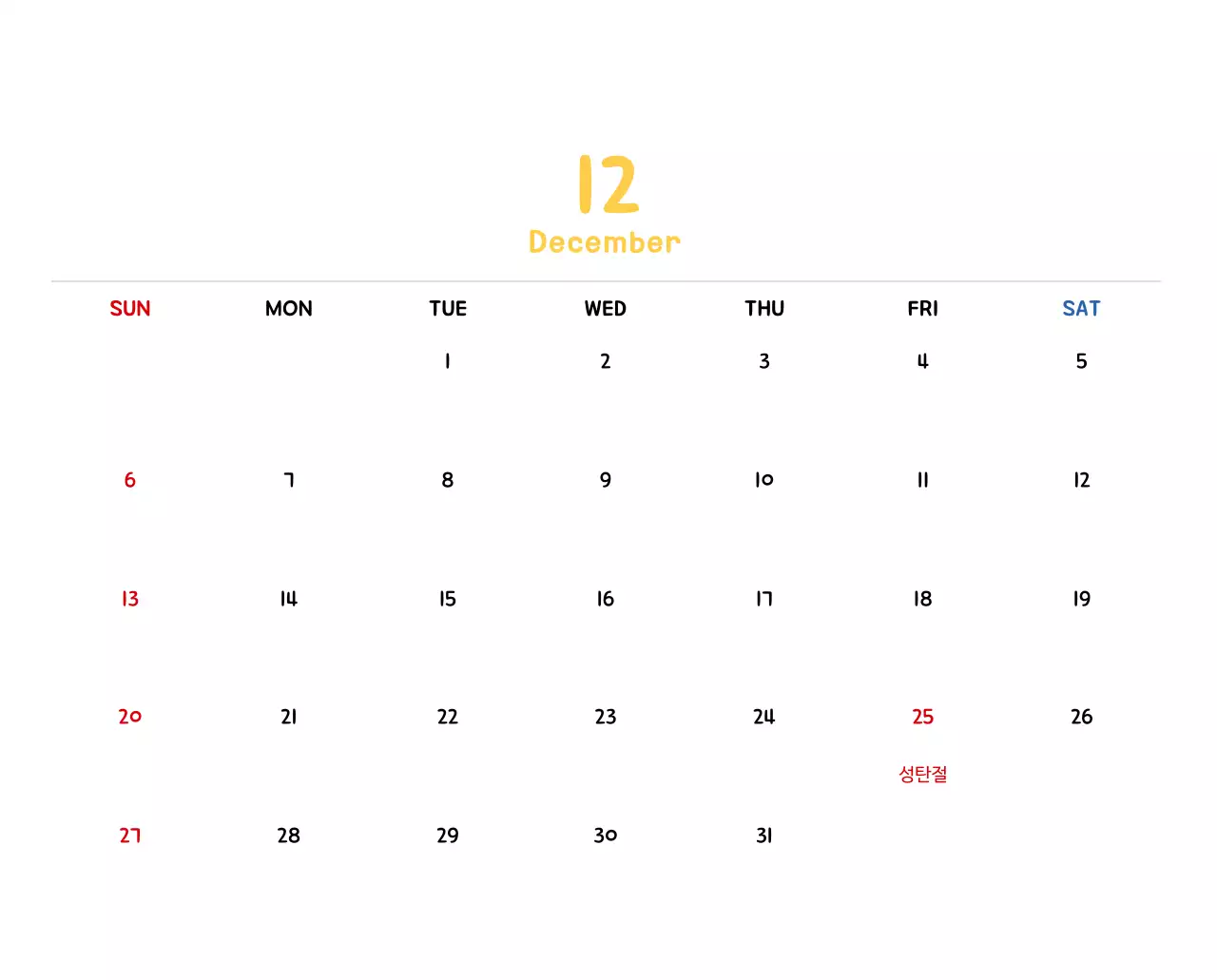1217x980 pixels.
Task: Choose Saturday the 5th
Action: point(1081,361)
